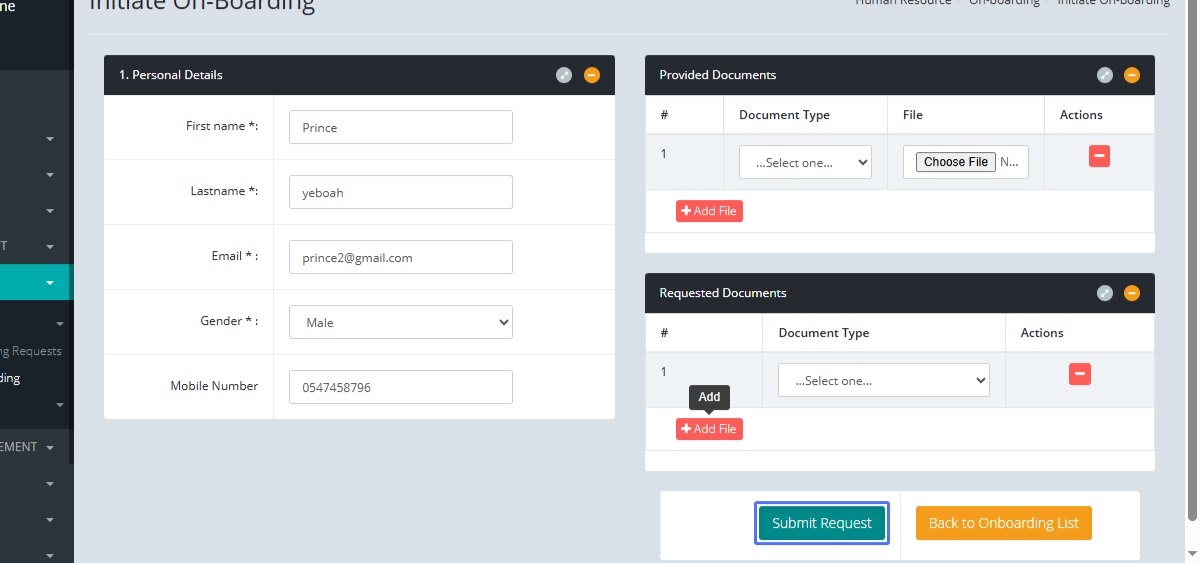The height and width of the screenshot is (563, 1200).
Task: Collapse the Personal Details panel
Action: (x=592, y=75)
